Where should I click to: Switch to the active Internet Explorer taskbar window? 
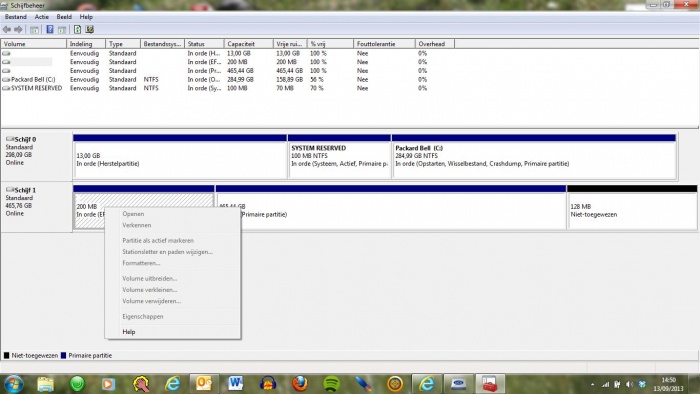tap(426, 384)
